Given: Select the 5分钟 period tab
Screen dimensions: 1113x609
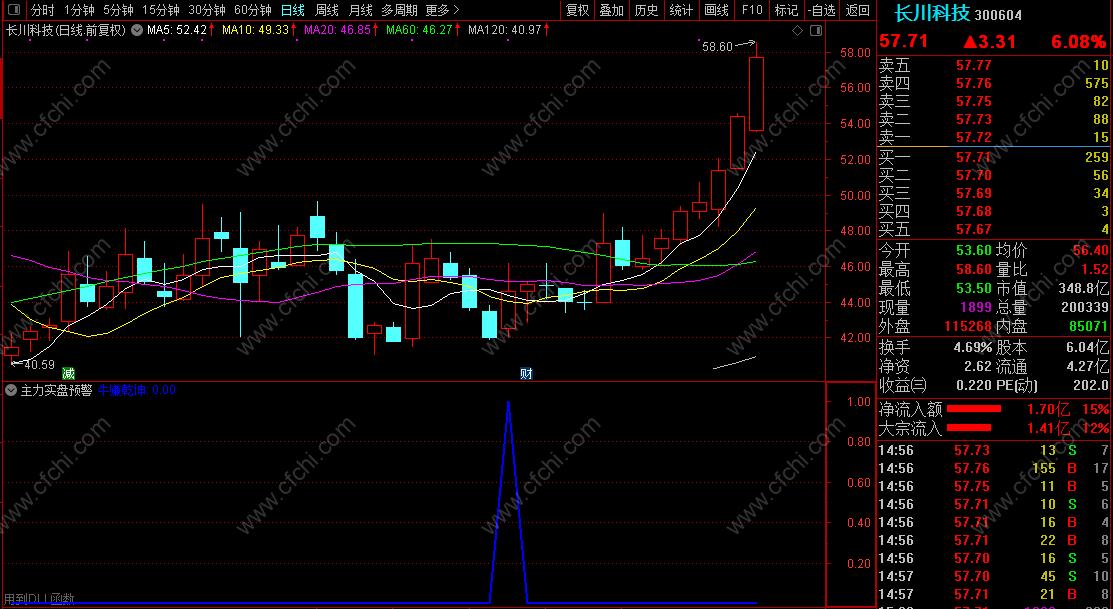Looking at the screenshot, I should (118, 10).
